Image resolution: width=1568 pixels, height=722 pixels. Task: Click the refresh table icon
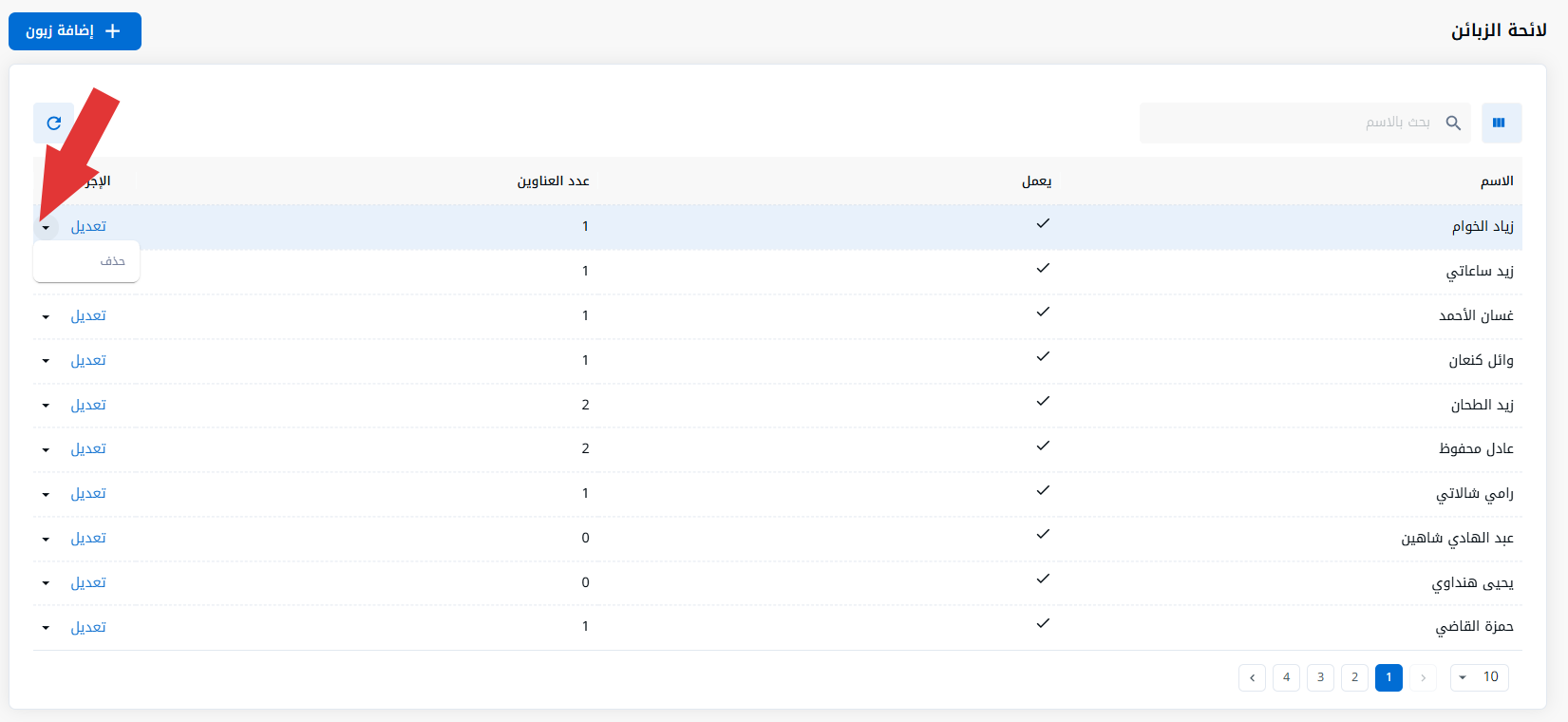54,123
